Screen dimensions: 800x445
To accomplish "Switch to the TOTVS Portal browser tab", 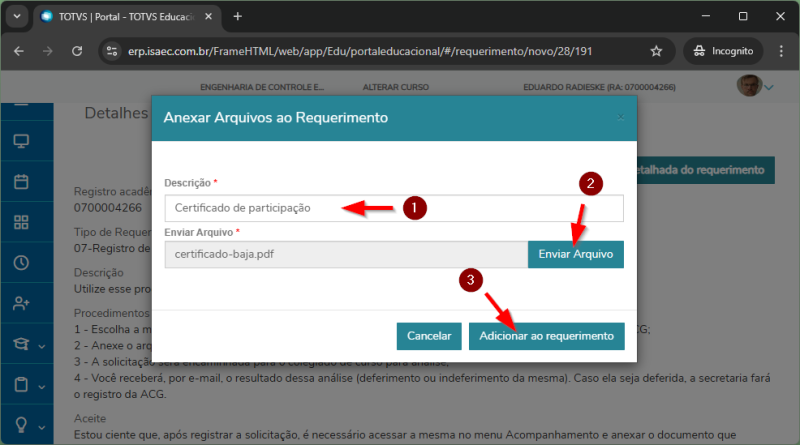I will (x=120, y=17).
